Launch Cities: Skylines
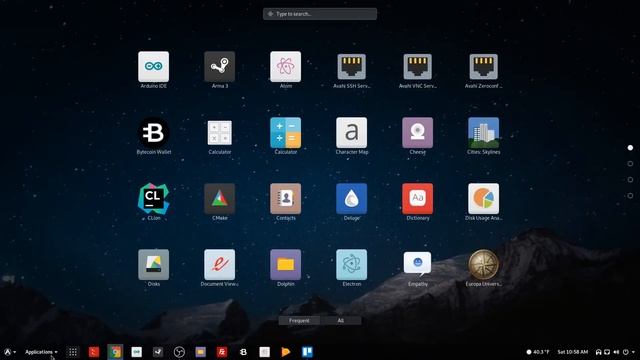 click(x=484, y=133)
